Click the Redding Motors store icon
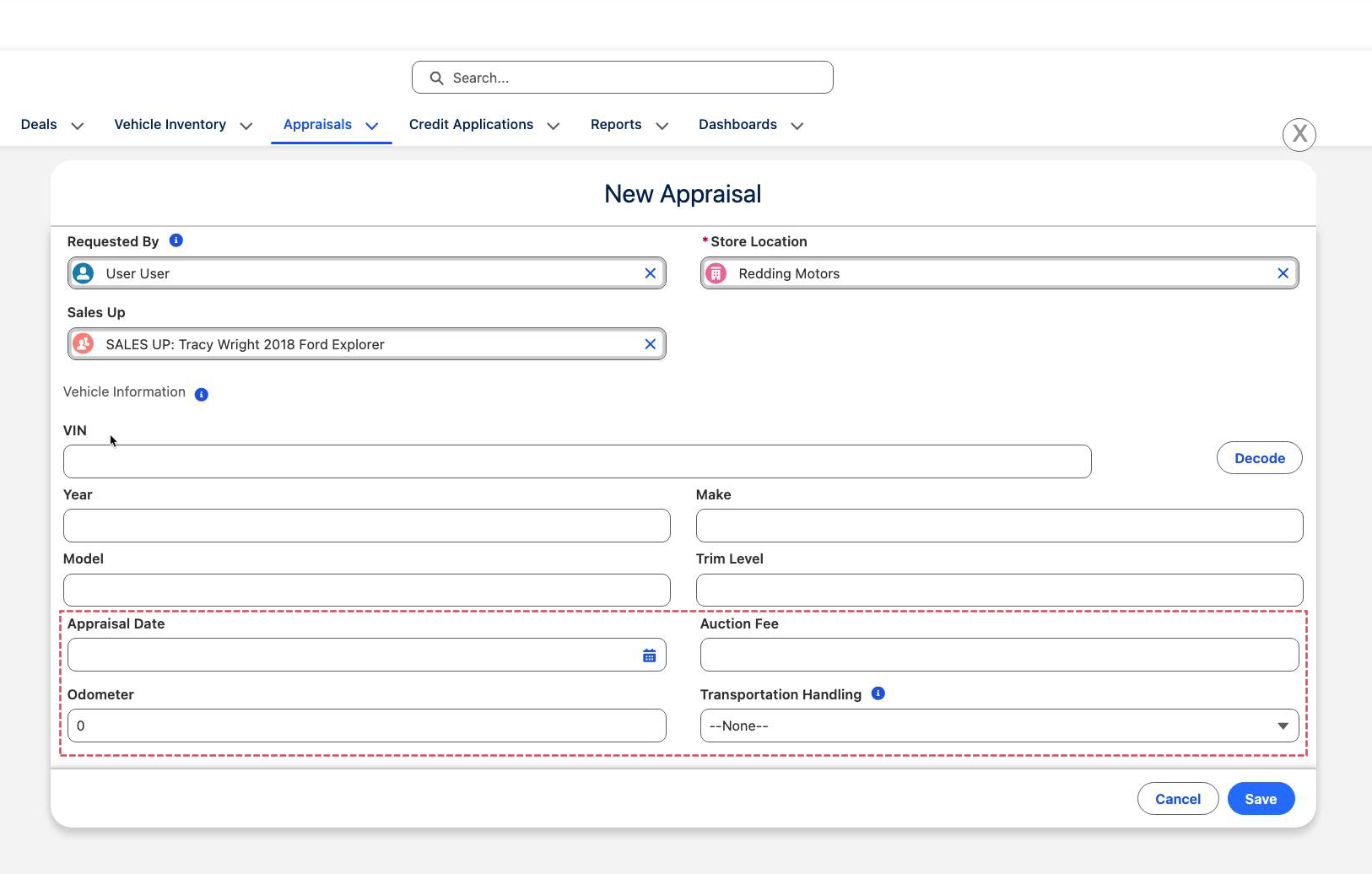Viewport: 1372px width, 874px height. tap(716, 273)
